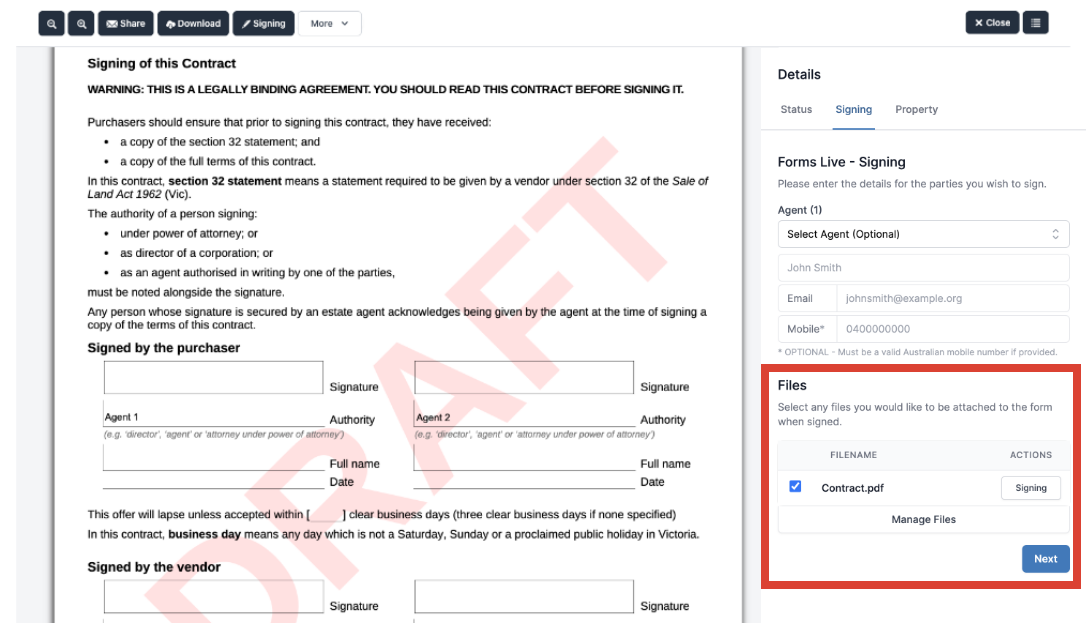
Task: Close the document viewer
Action: [992, 22]
